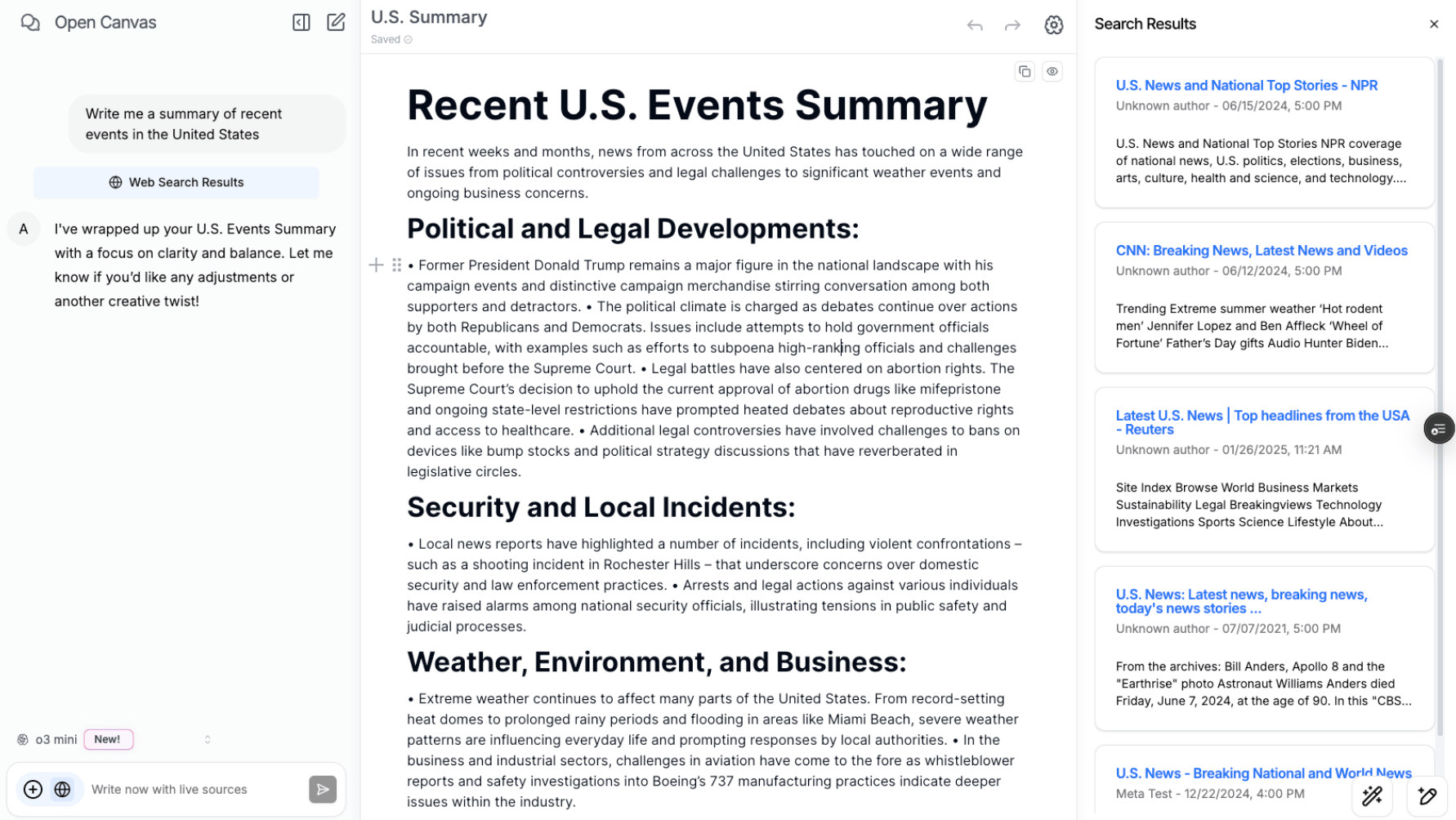Open the o3 mini model selector
The width and height of the screenshot is (1456, 820).
[x=114, y=739]
